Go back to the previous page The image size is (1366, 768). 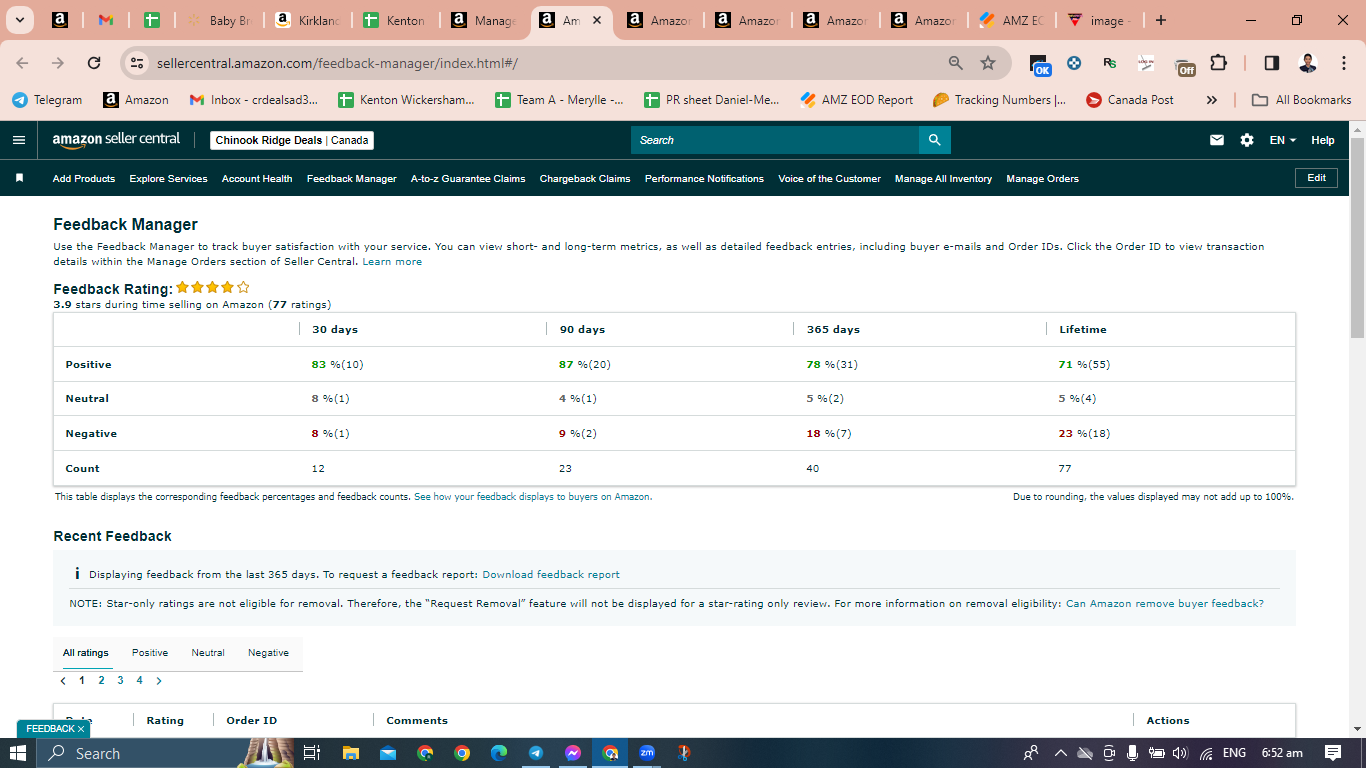(x=23, y=63)
